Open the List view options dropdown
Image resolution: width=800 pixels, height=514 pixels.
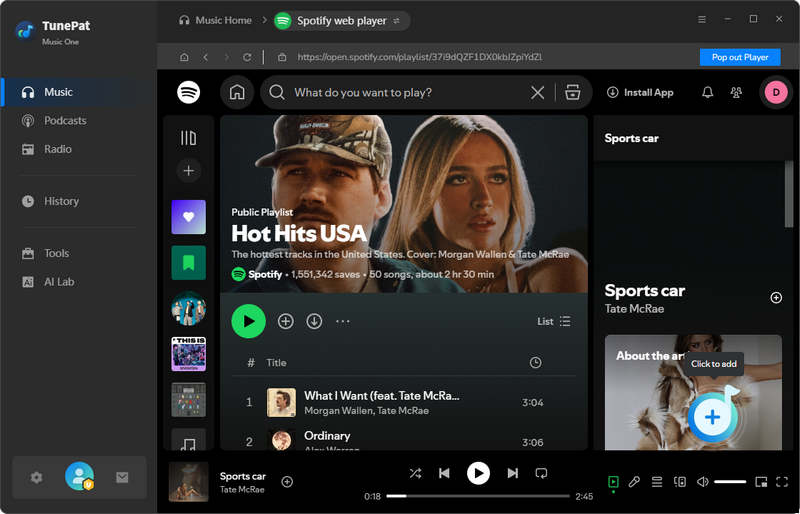554,321
